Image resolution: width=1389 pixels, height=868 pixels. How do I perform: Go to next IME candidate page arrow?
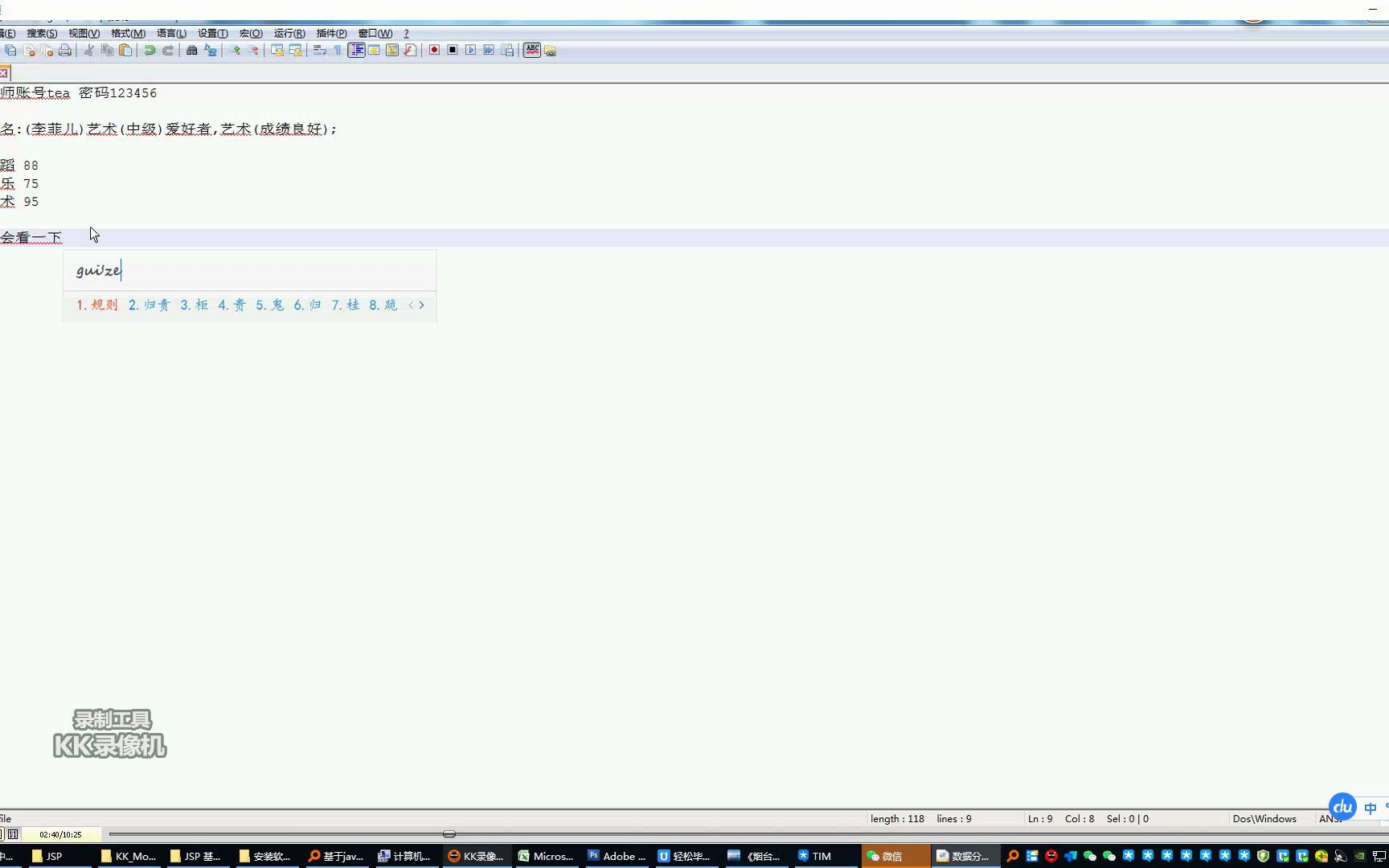tap(421, 305)
